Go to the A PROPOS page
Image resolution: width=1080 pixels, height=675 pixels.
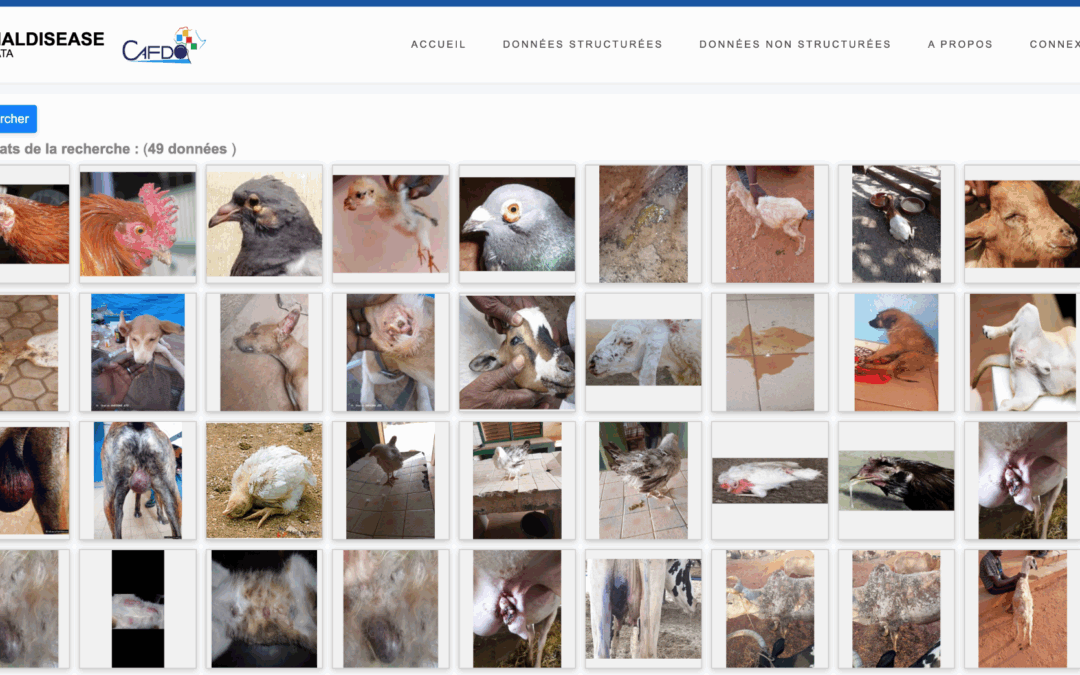(959, 44)
